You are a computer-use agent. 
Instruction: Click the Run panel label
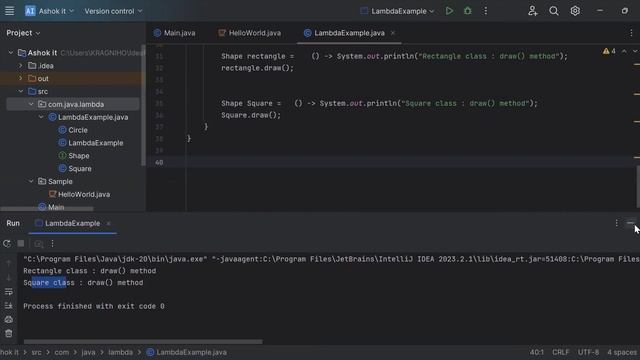pos(13,223)
